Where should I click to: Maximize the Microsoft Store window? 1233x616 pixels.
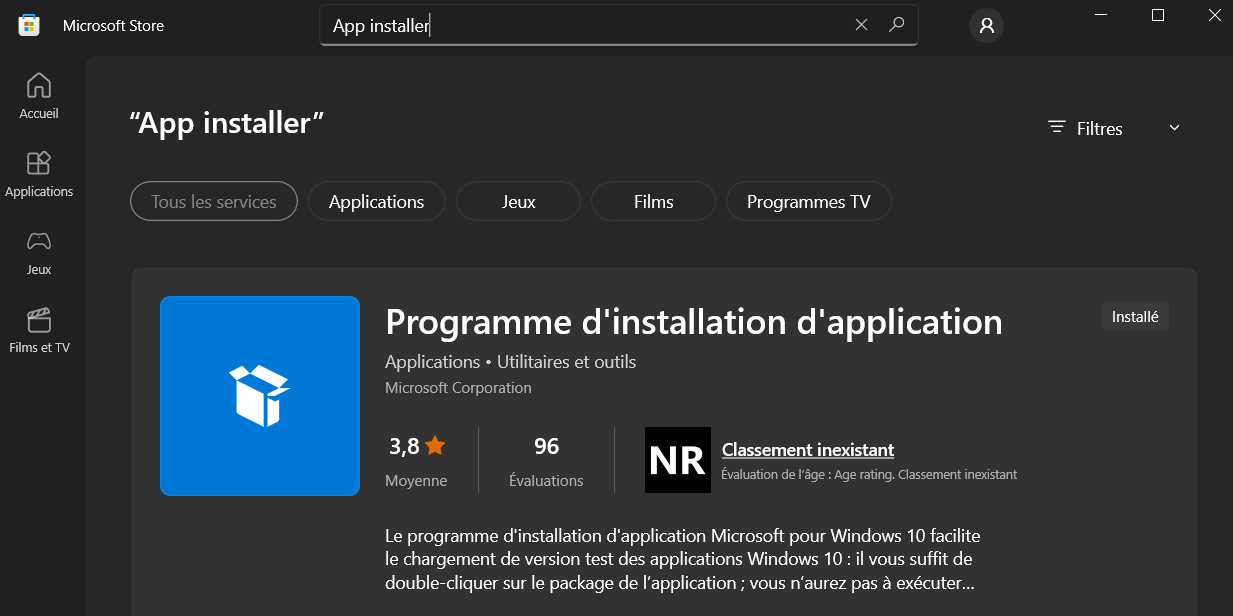pyautogui.click(x=1157, y=15)
